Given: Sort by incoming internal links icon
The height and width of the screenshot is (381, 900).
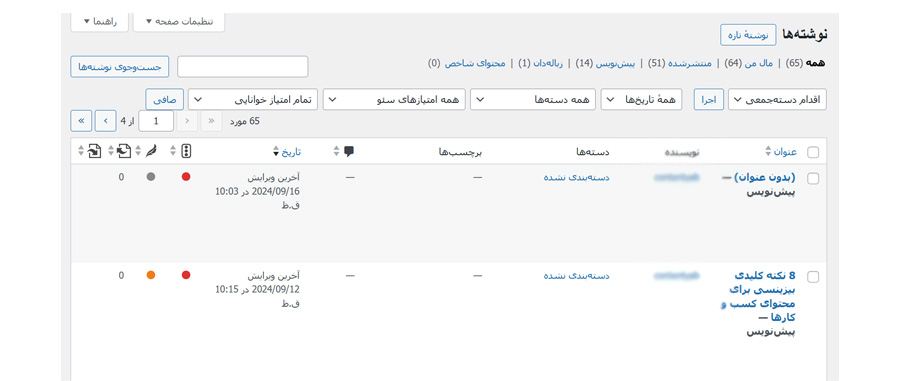Looking at the screenshot, I should click(x=95, y=151).
